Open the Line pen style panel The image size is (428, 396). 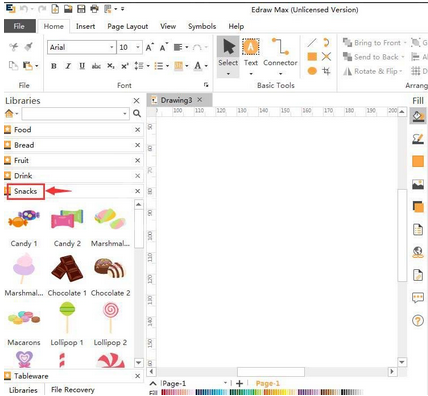tap(418, 138)
